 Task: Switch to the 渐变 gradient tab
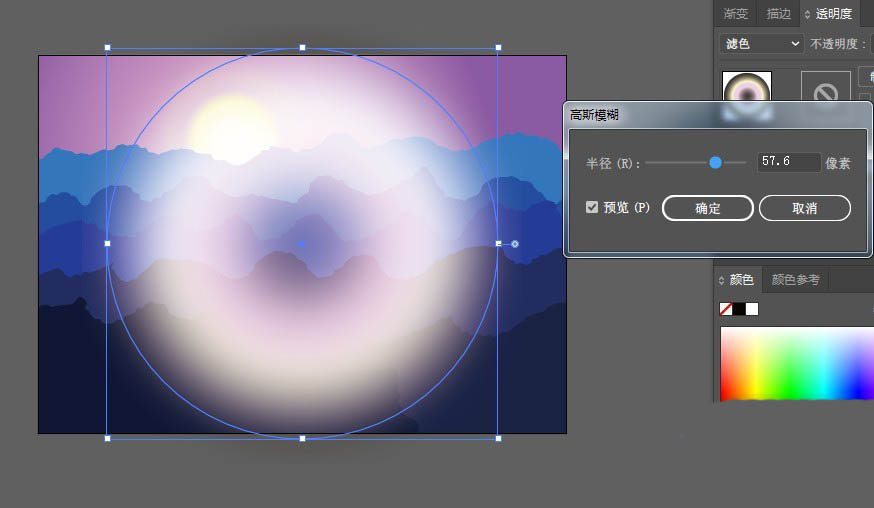click(x=735, y=14)
